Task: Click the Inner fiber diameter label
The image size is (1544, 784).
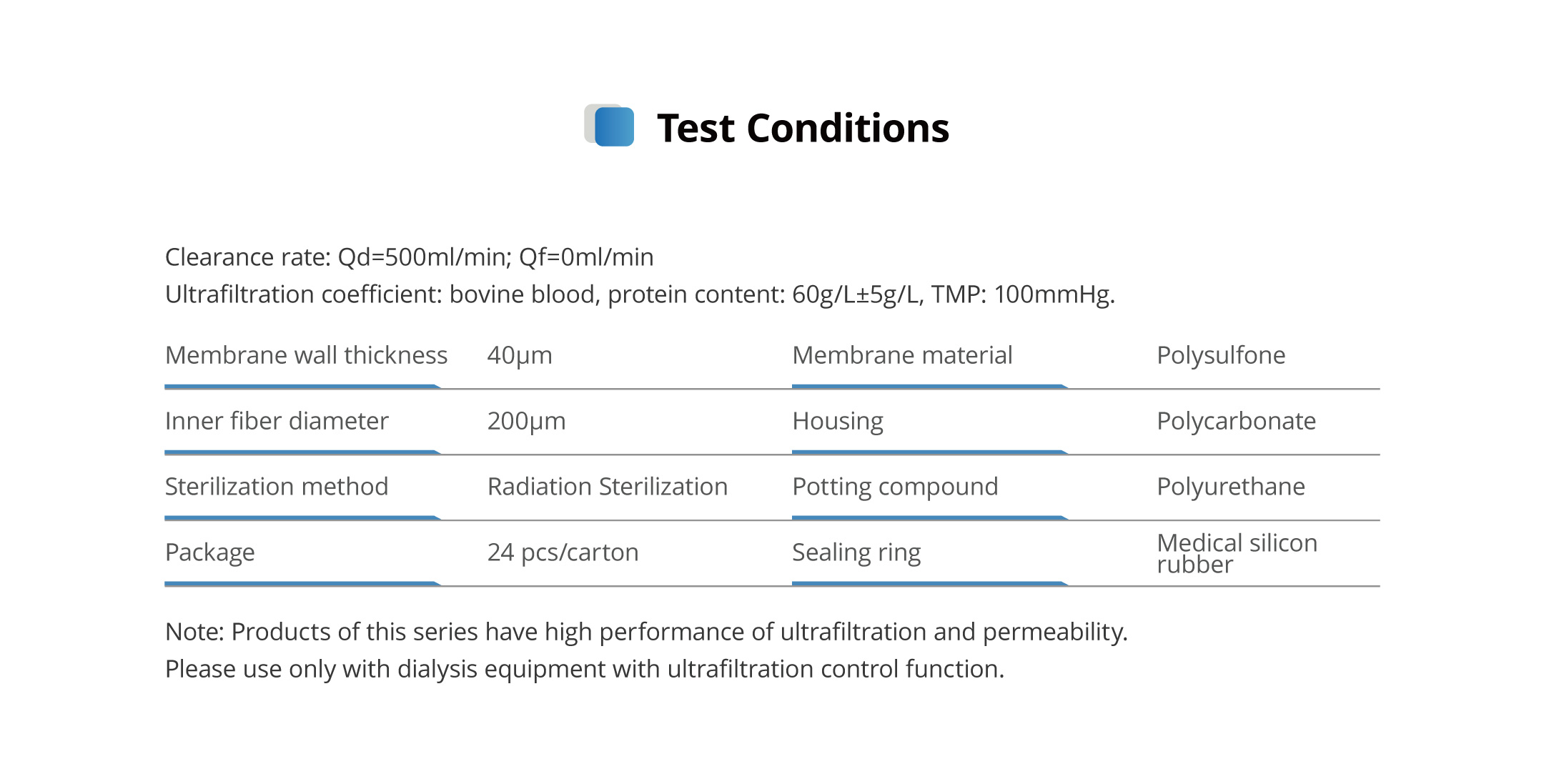Action: (277, 421)
